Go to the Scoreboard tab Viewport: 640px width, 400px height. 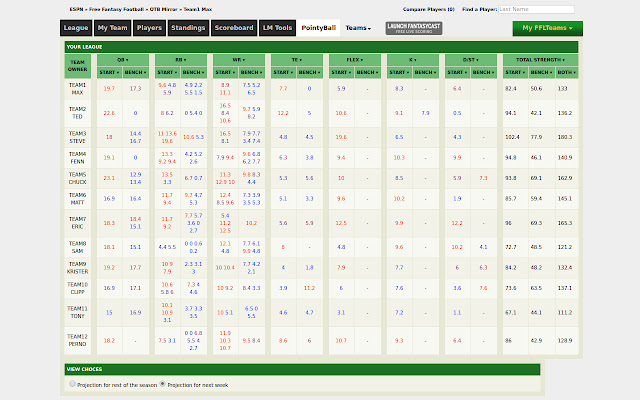click(233, 29)
